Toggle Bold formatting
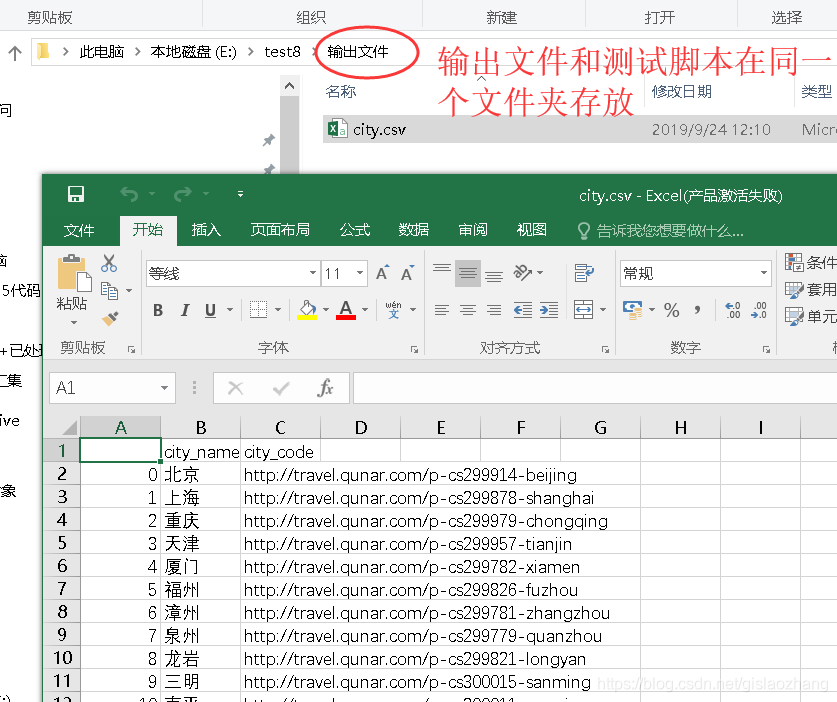837x702 pixels. pos(158,310)
